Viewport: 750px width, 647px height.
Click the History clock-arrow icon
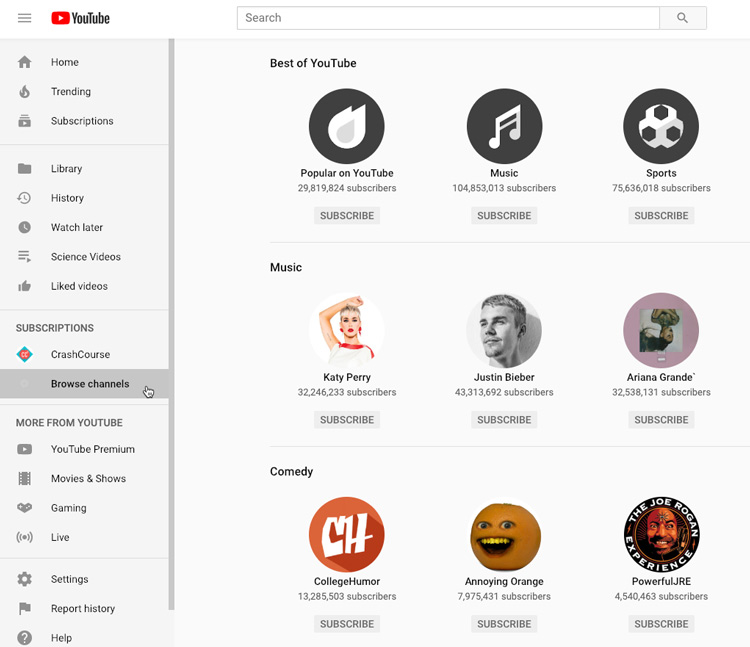[x=24, y=198]
